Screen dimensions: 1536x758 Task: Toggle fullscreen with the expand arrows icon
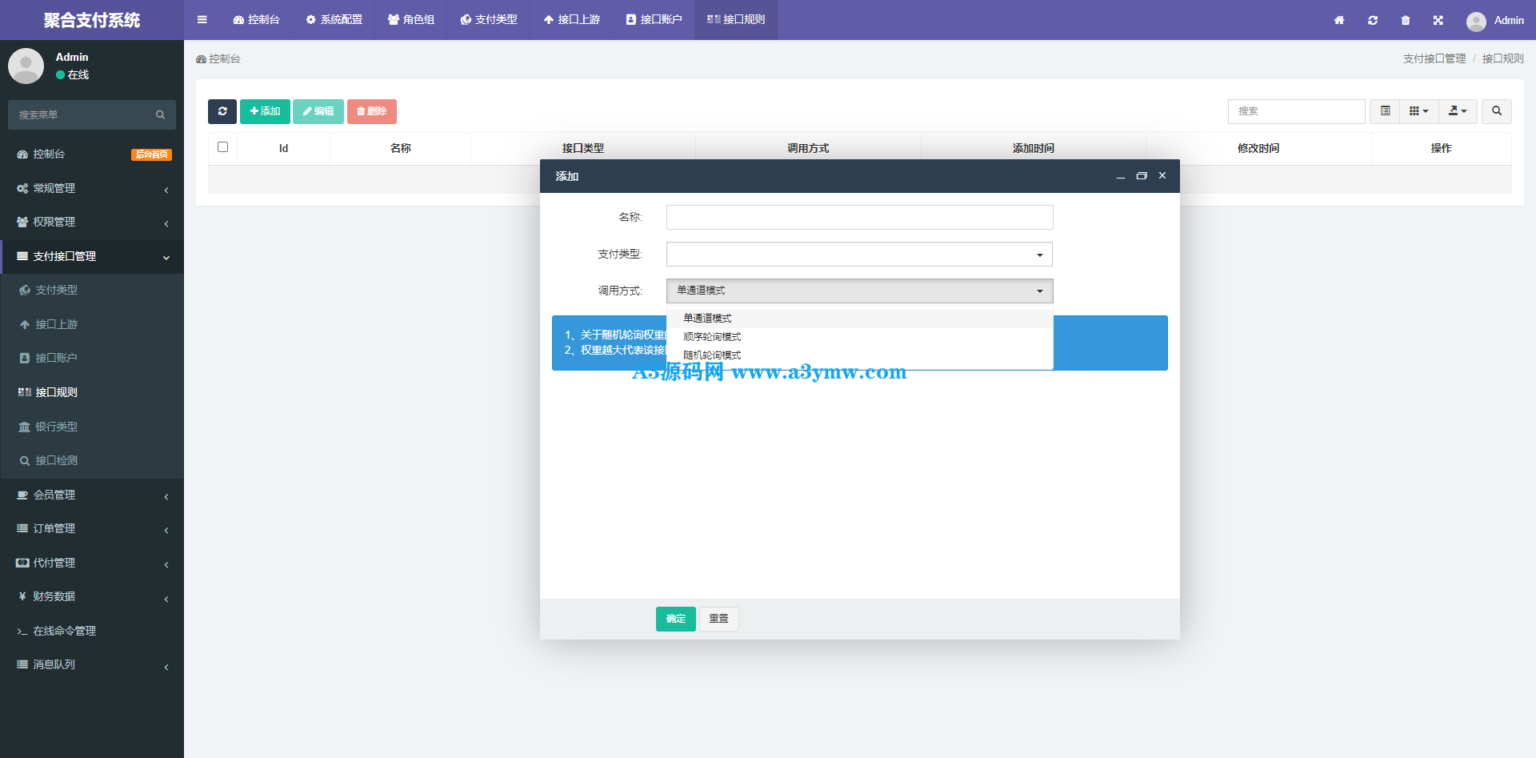1438,20
